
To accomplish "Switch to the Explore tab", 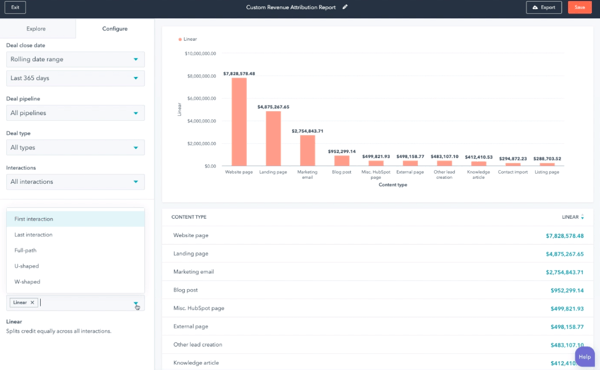I will [x=36, y=29].
